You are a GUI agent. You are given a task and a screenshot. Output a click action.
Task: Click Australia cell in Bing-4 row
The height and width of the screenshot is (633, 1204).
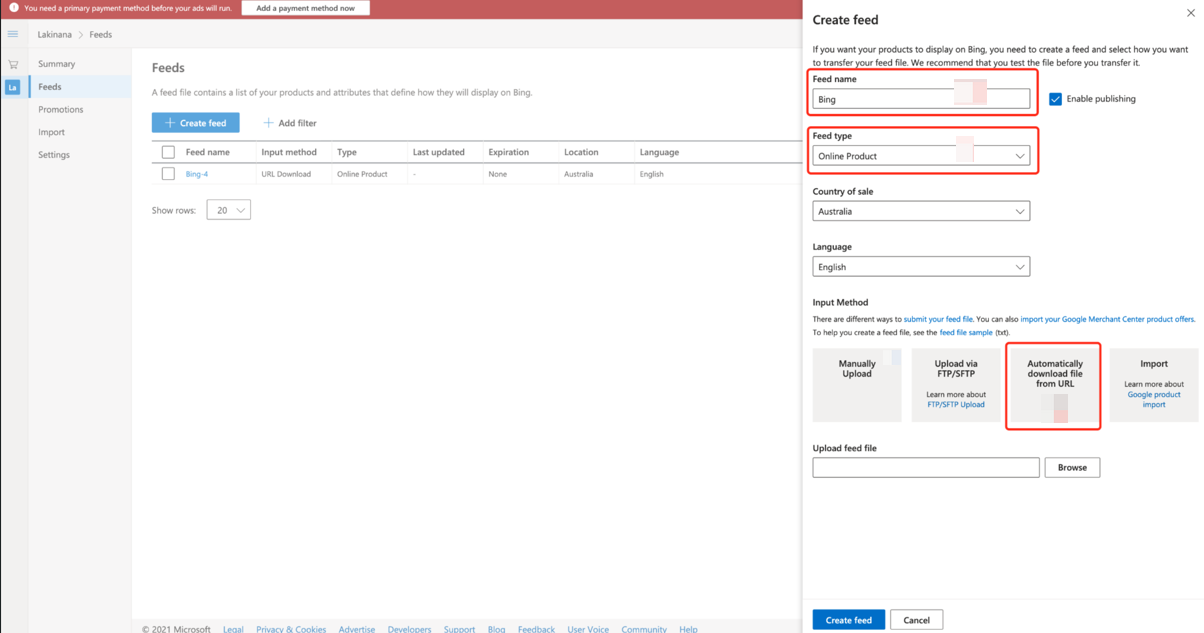578,174
